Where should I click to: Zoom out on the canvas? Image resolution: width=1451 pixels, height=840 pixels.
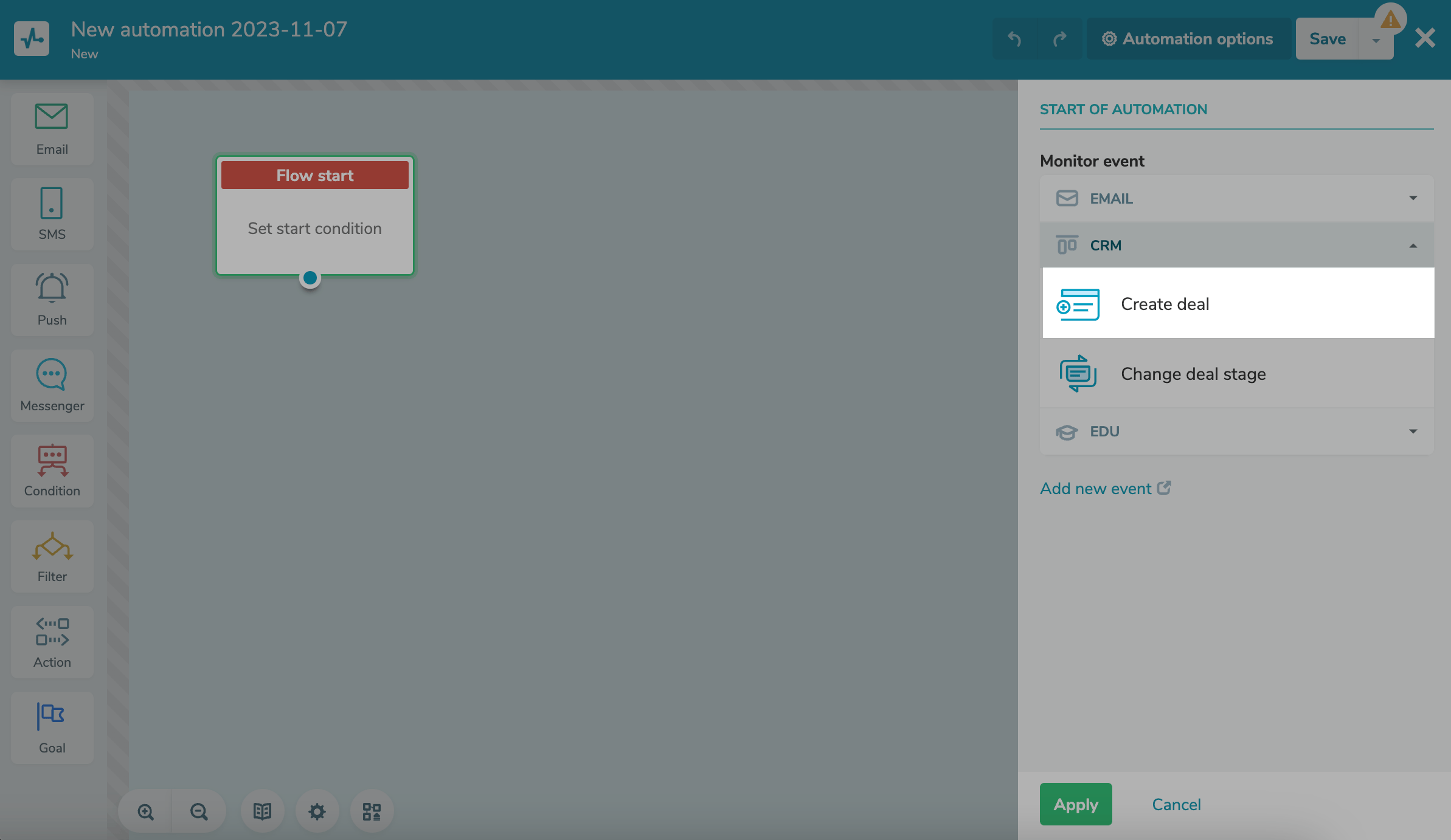coord(199,811)
